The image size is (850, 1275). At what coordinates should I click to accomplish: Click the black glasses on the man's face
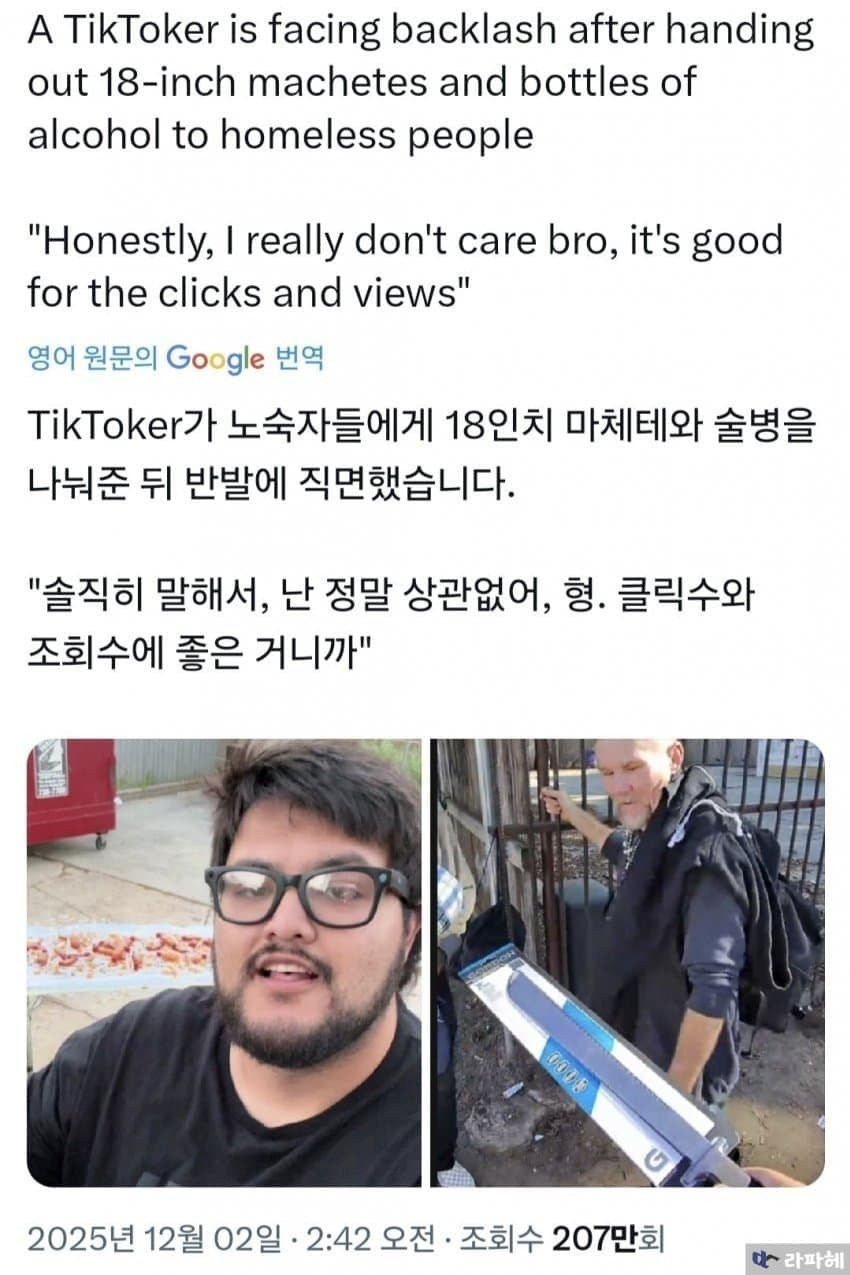point(308,894)
